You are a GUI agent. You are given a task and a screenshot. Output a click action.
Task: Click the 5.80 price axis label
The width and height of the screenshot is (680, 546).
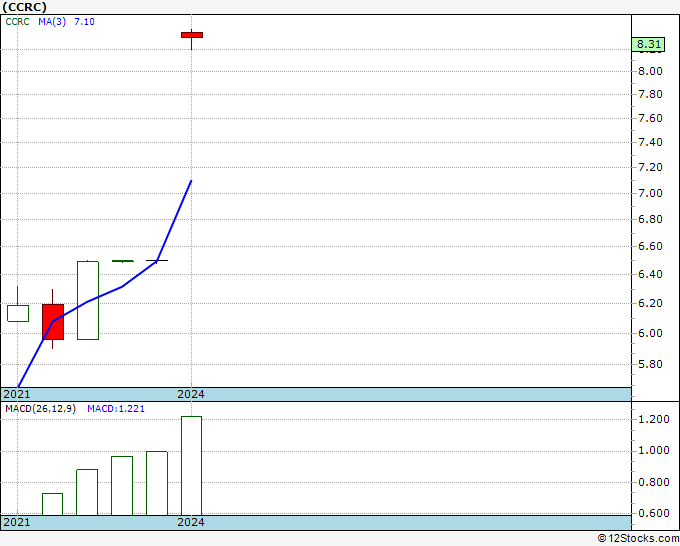650,364
